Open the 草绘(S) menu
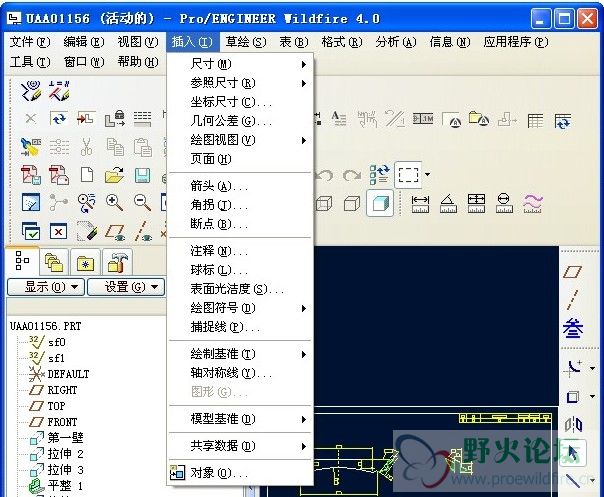Image resolution: width=604 pixels, height=497 pixels. tap(246, 42)
